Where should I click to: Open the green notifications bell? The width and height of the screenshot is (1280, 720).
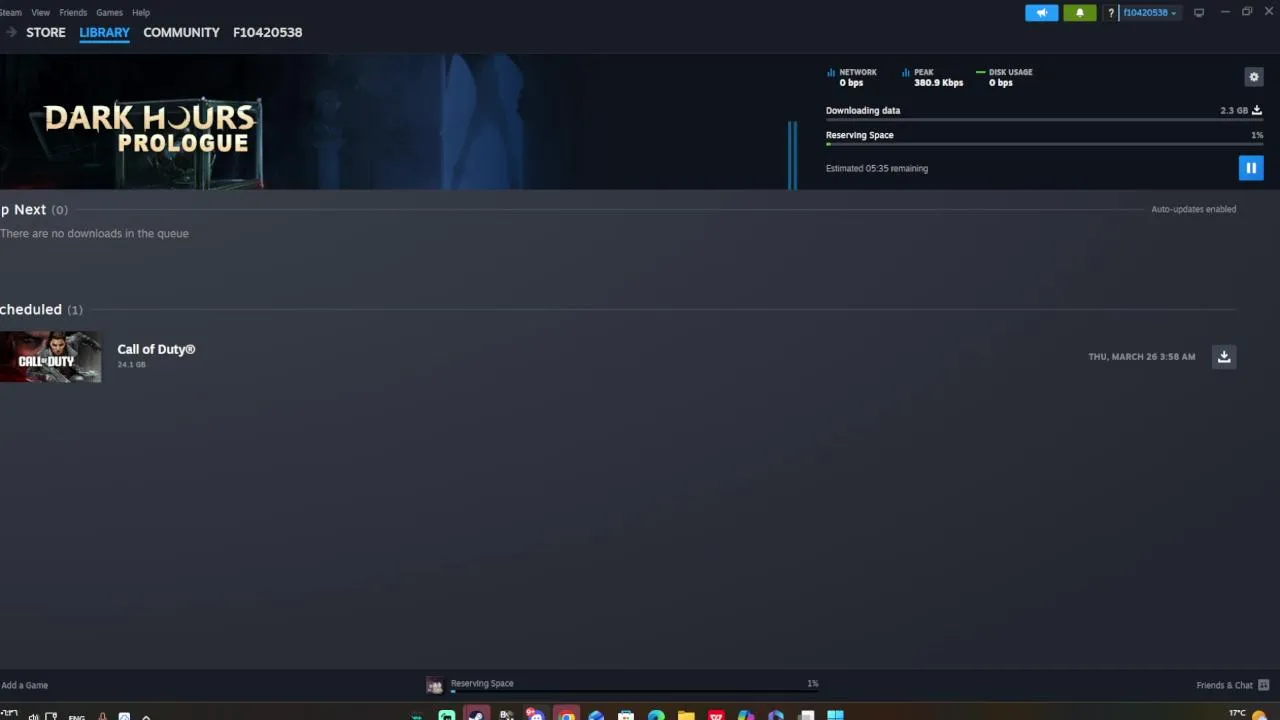point(1079,13)
